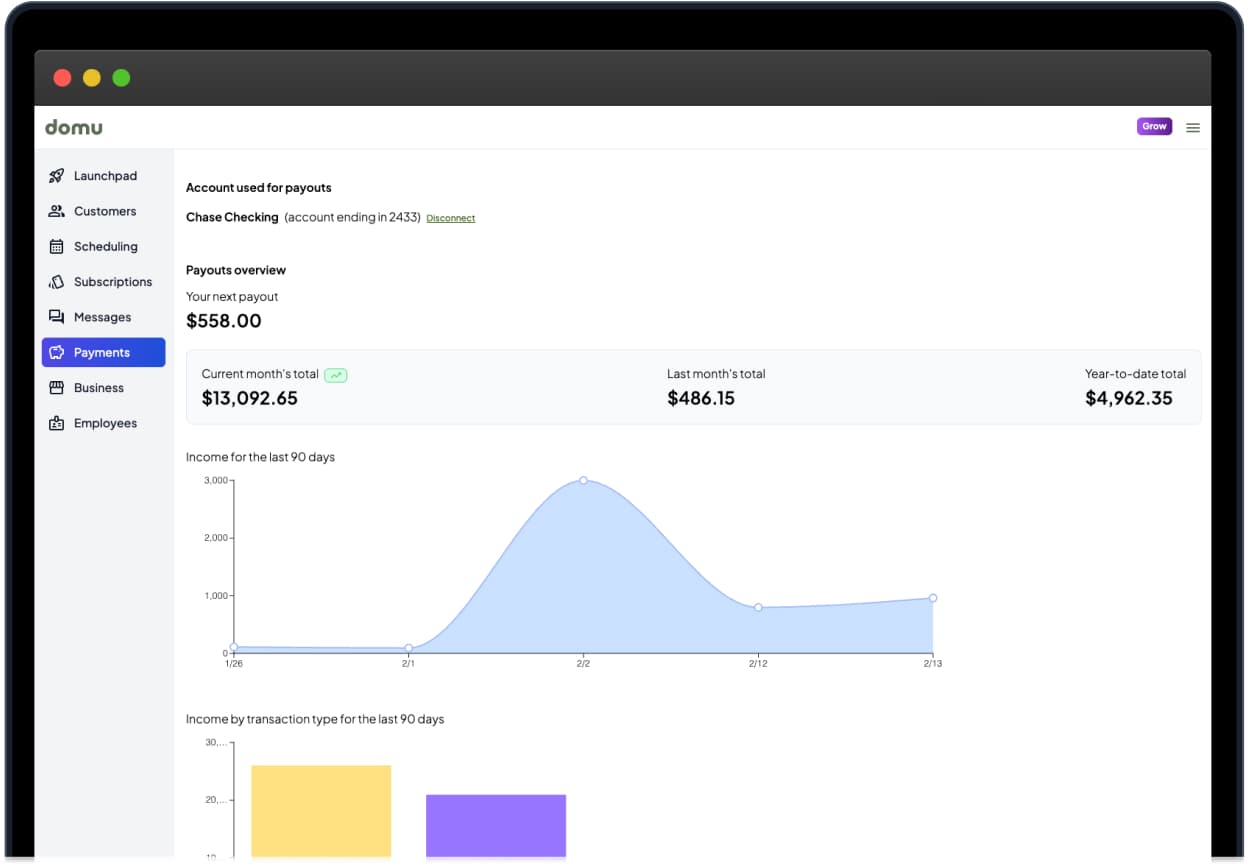
Task: Click the Chase Checking account name
Action: pos(232,217)
